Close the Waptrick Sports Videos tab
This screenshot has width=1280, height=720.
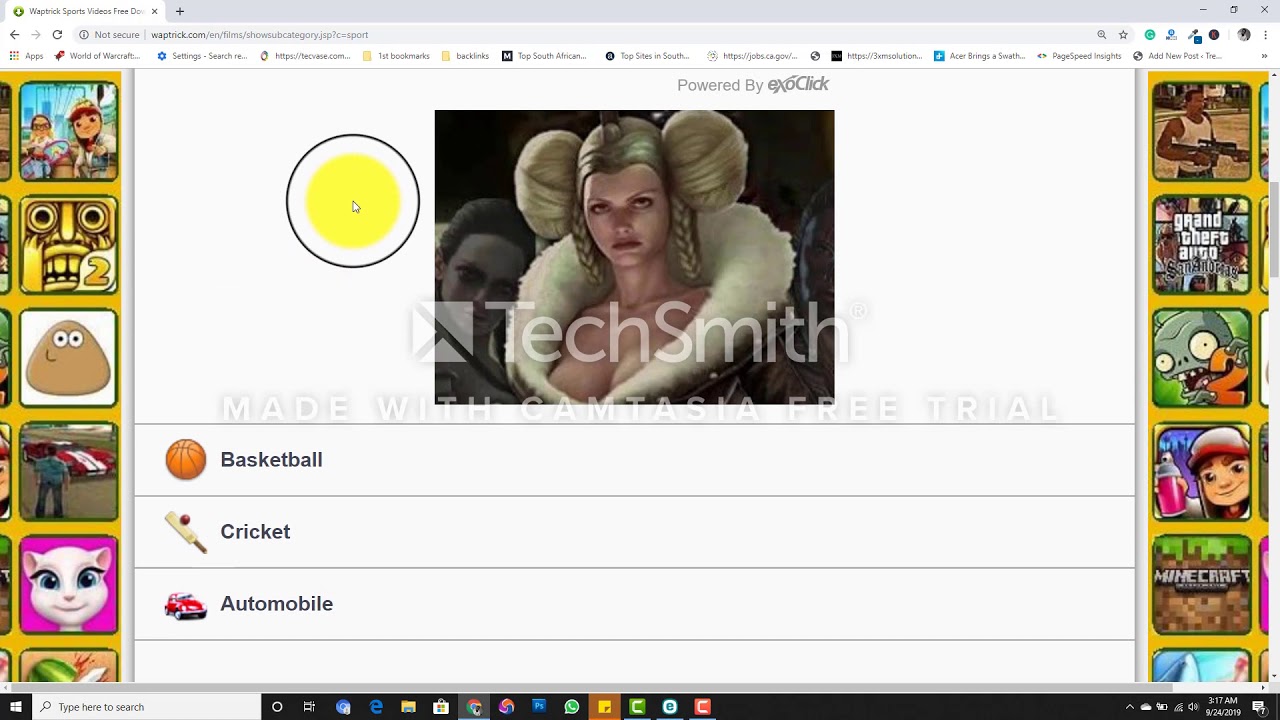[154, 11]
